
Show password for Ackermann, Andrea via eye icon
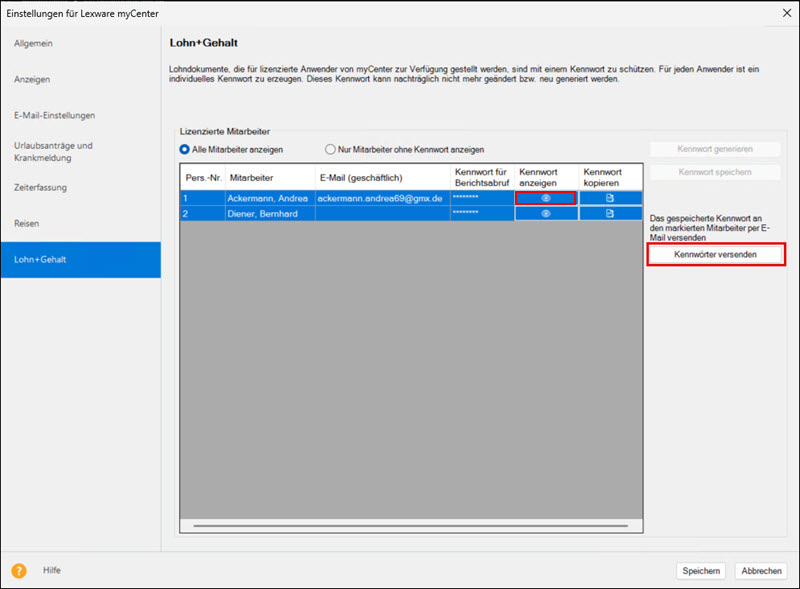pos(545,198)
